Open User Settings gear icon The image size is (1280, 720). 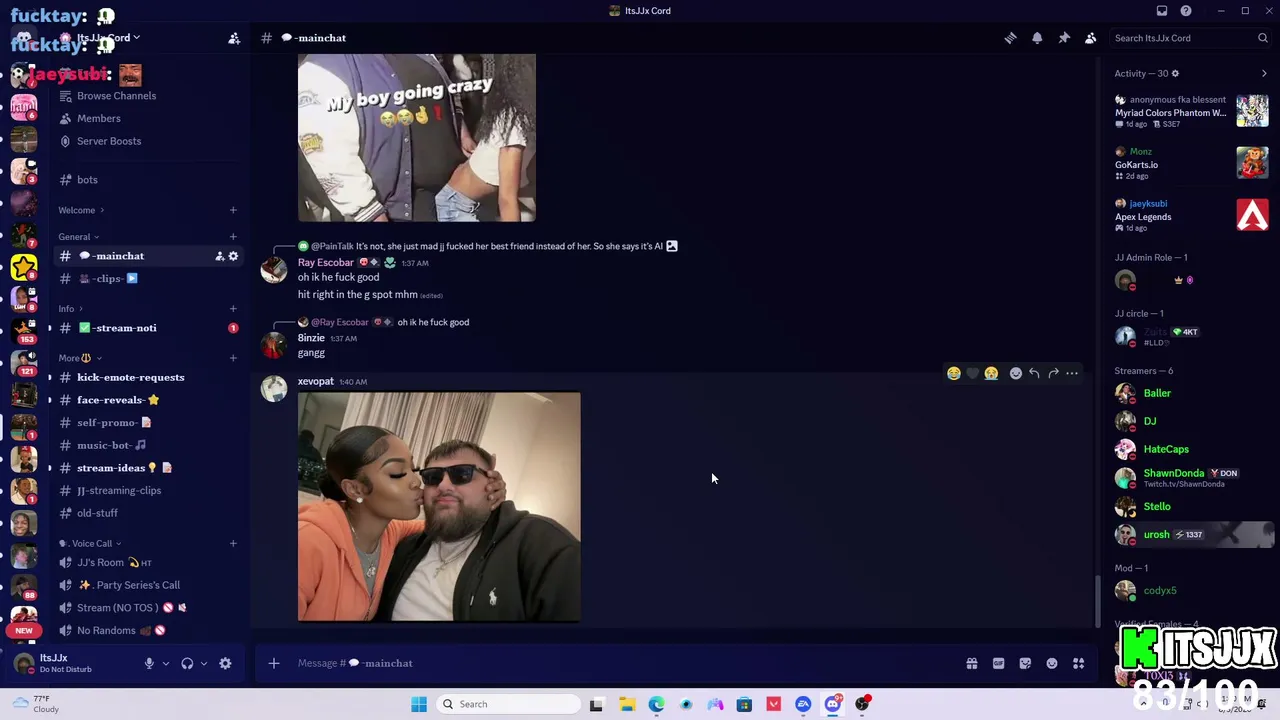coord(225,663)
